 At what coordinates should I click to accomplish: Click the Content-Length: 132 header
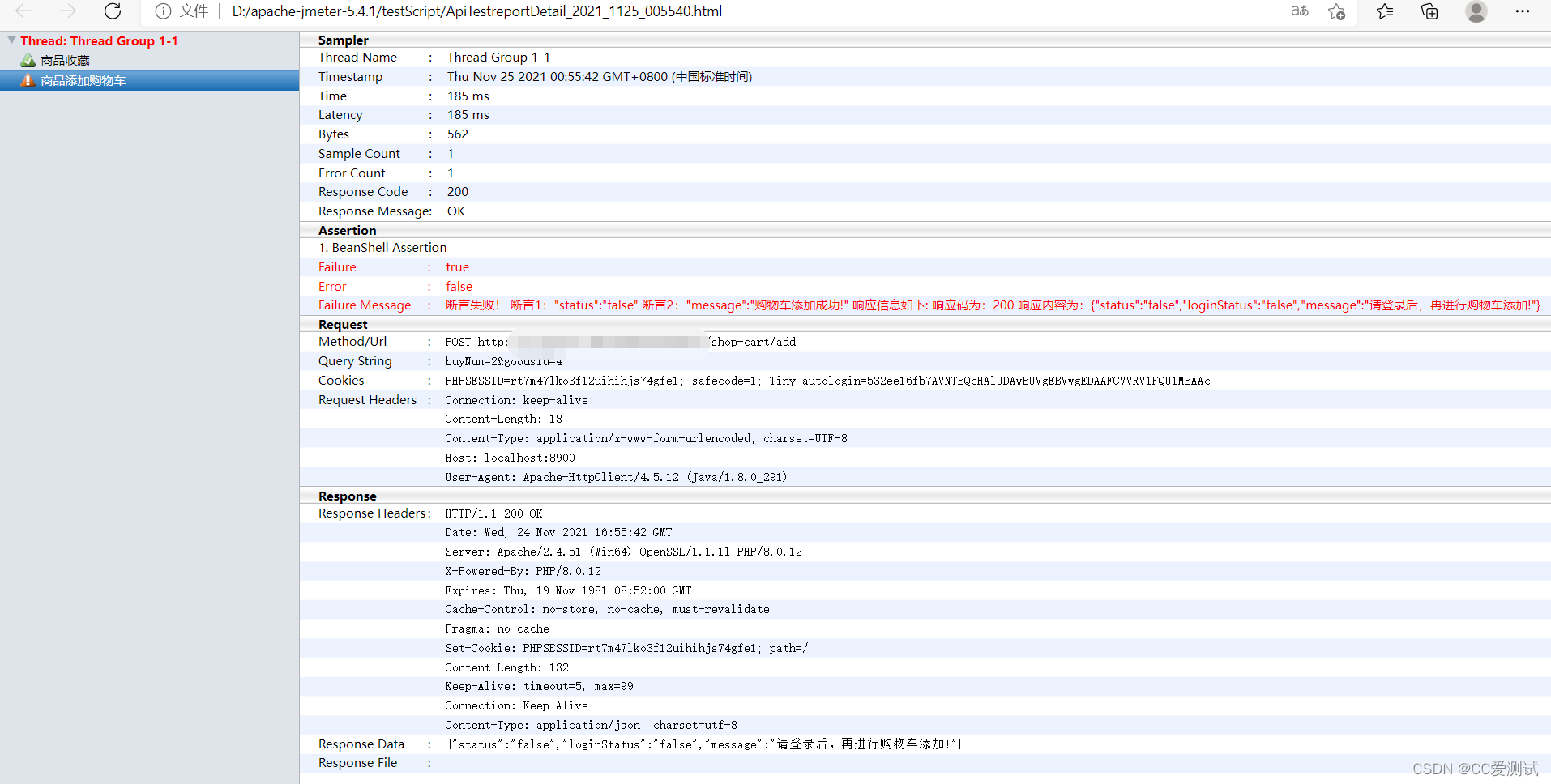pyautogui.click(x=506, y=668)
